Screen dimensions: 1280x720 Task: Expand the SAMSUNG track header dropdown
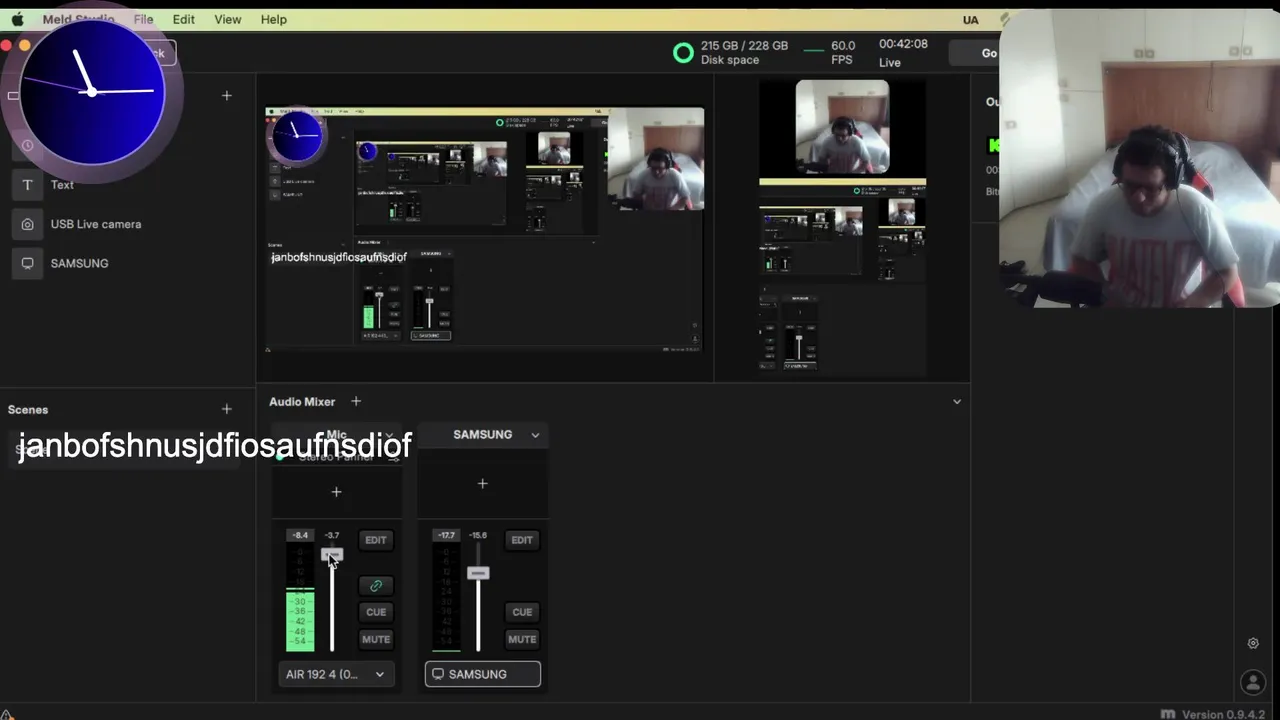pos(535,435)
